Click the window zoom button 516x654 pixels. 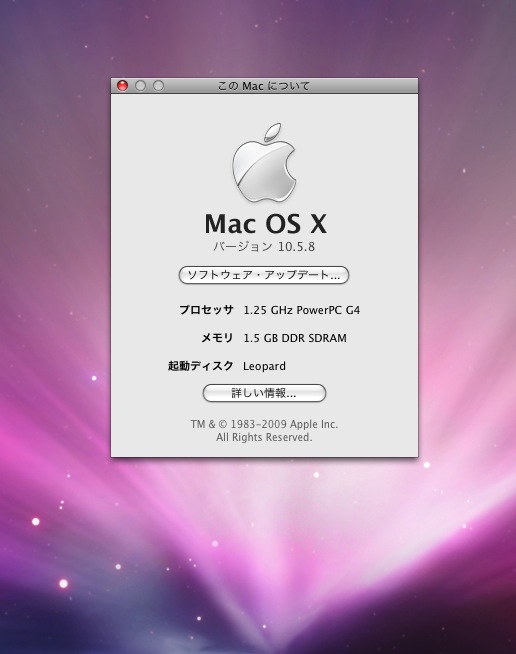pyautogui.click(x=158, y=86)
